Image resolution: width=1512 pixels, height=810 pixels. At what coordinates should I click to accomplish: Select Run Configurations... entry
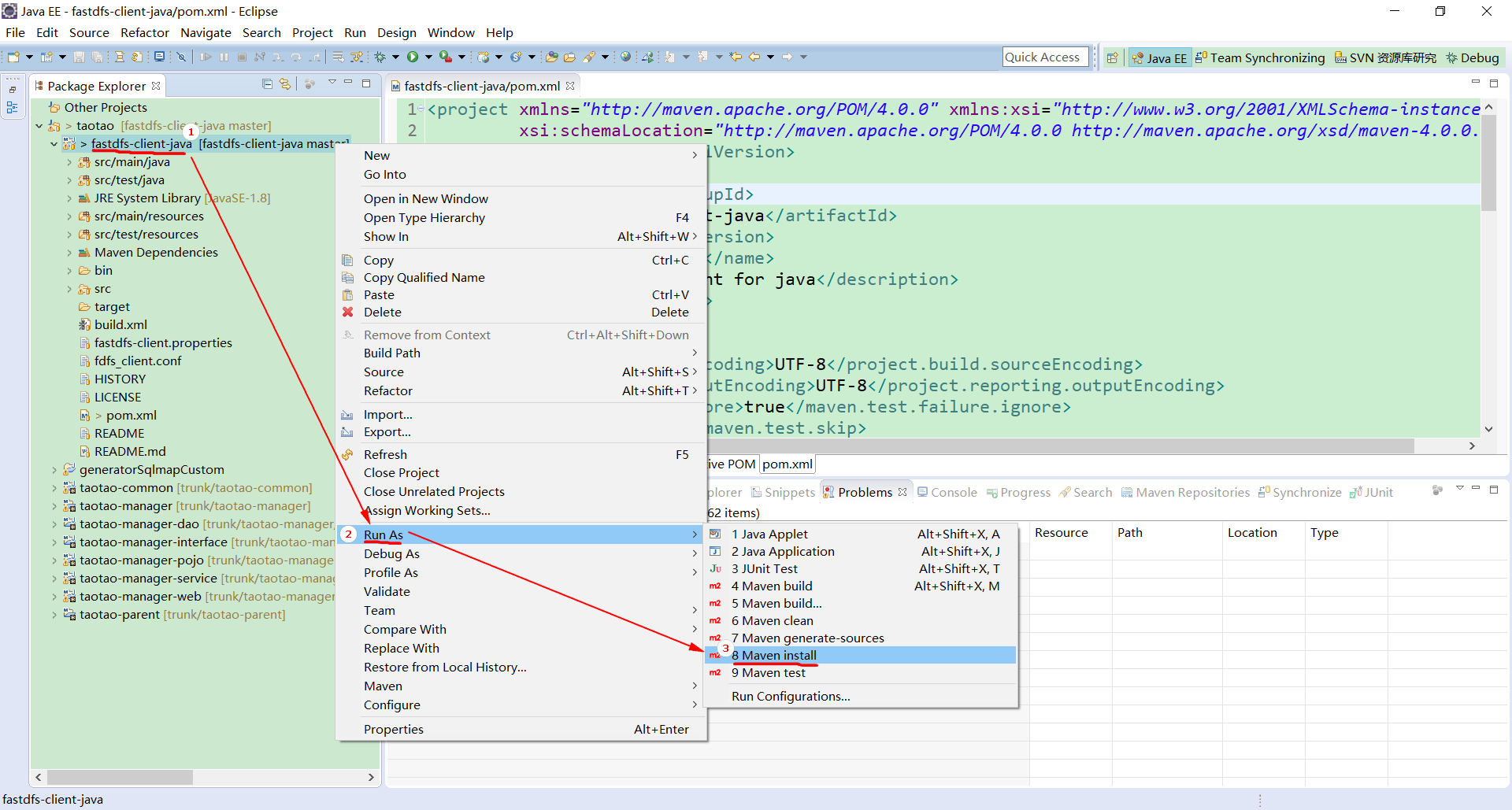[860, 696]
